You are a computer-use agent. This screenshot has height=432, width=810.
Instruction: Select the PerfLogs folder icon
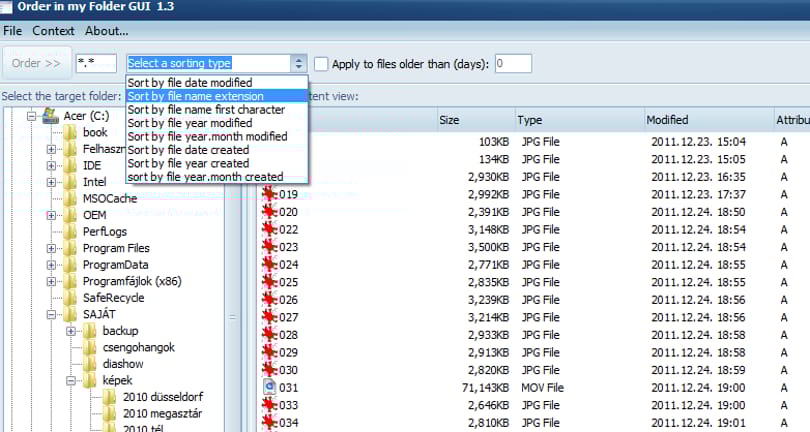point(70,232)
